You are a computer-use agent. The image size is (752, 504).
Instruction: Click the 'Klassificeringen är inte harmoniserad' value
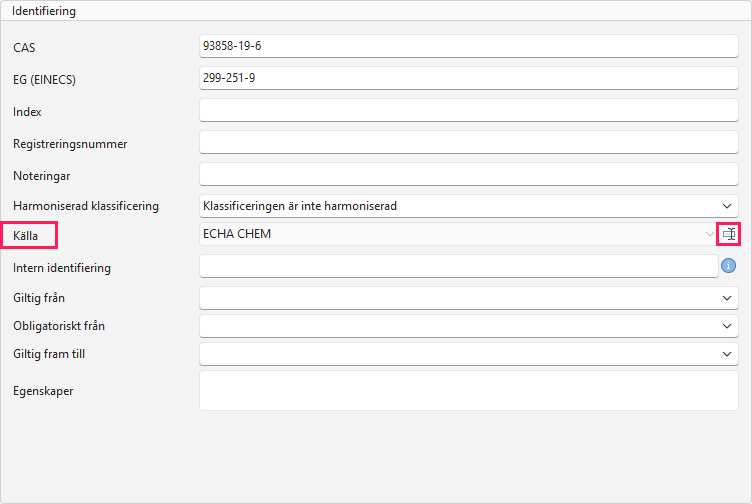pyautogui.click(x=300, y=206)
